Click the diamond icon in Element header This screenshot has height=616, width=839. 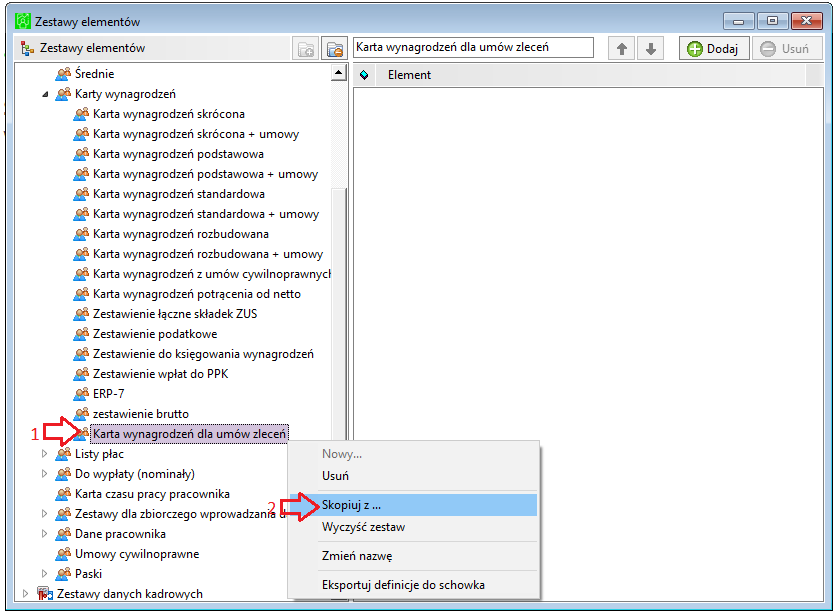(364, 75)
